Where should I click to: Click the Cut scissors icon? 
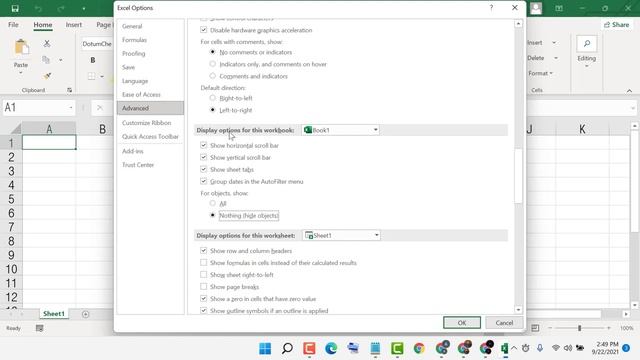coord(47,43)
